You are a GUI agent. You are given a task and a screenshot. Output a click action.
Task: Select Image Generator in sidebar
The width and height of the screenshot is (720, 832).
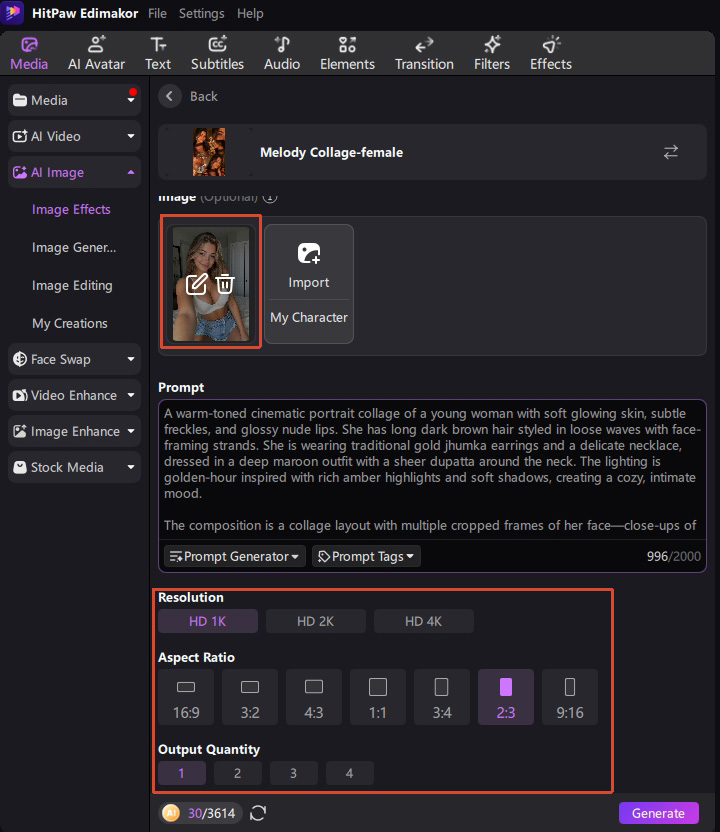coord(74,247)
